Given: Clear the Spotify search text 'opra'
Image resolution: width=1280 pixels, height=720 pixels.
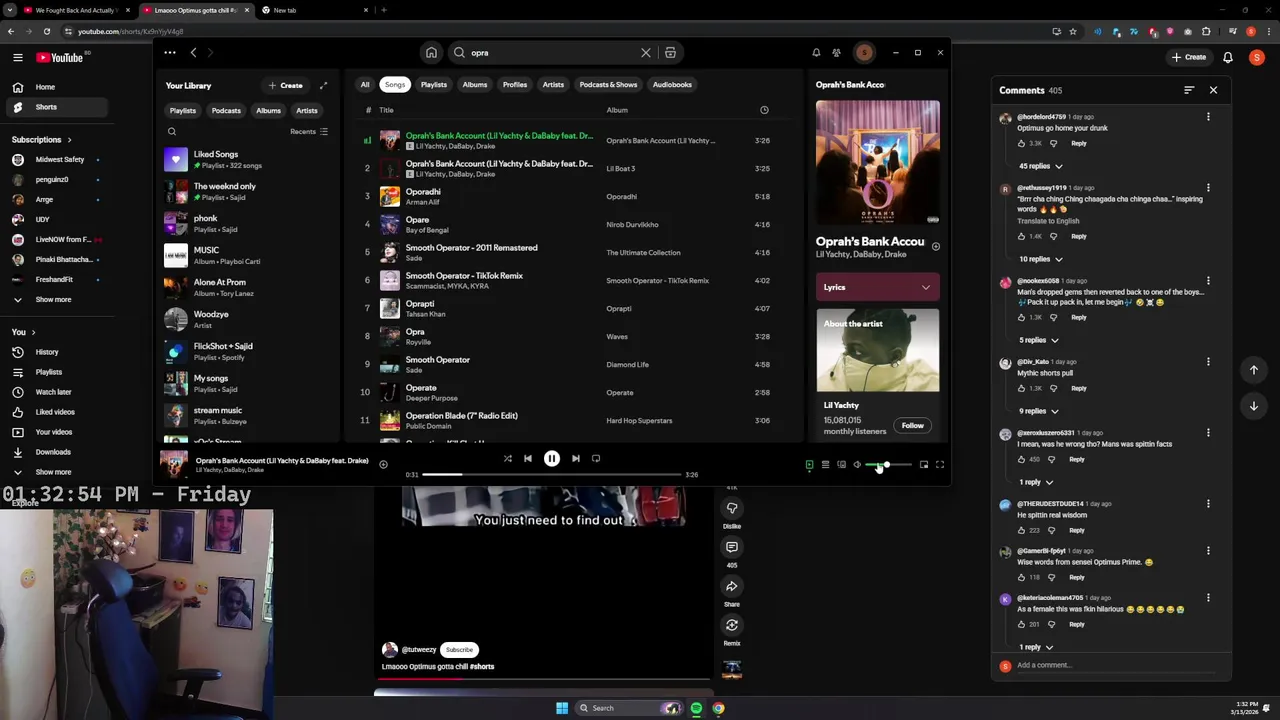Looking at the screenshot, I should (x=646, y=53).
